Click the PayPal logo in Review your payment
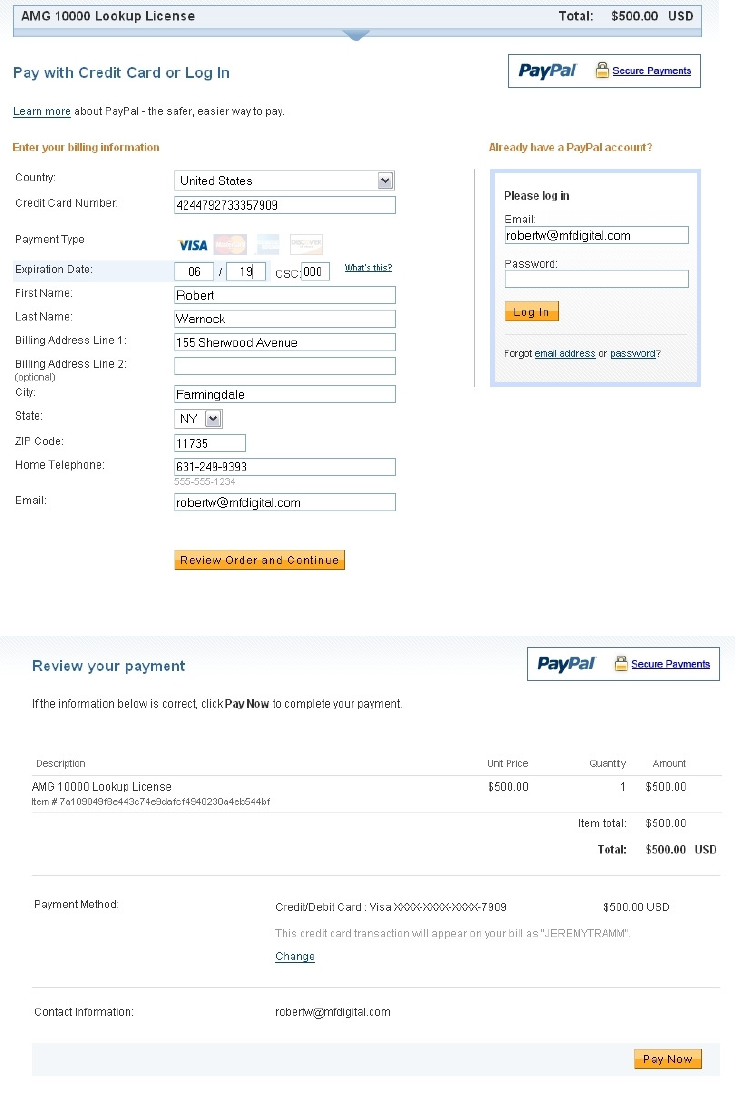The image size is (735, 1102). click(x=566, y=664)
